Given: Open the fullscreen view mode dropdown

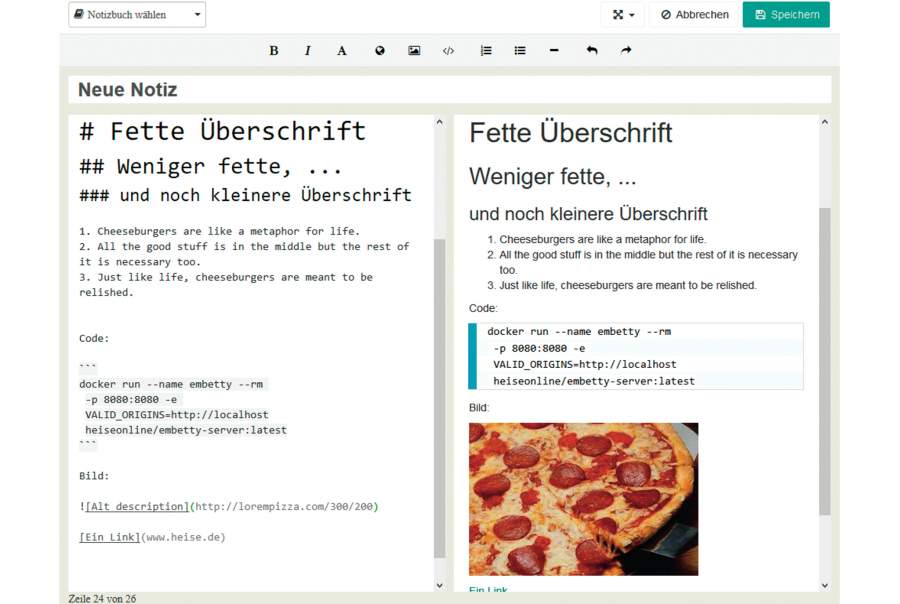Looking at the screenshot, I should pyautogui.click(x=623, y=14).
